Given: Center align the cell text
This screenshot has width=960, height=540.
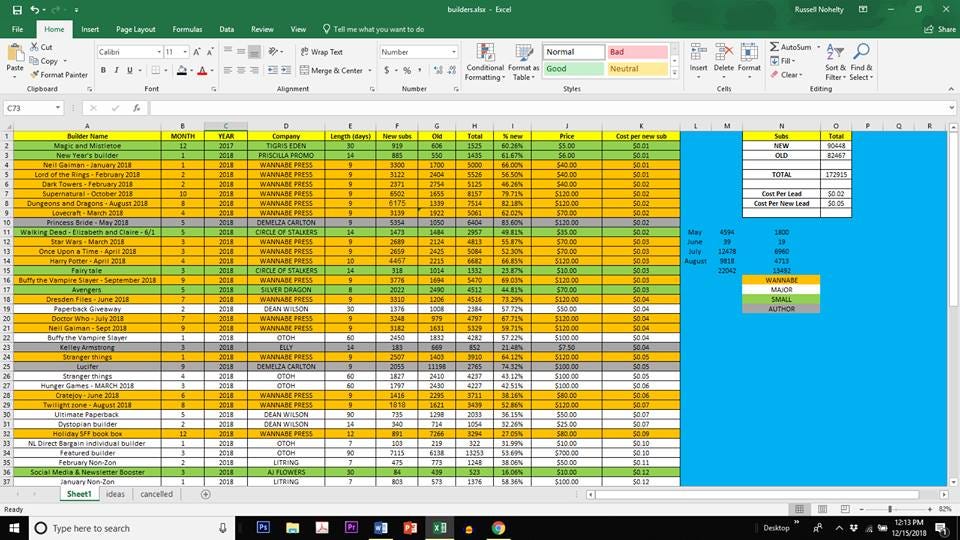Looking at the screenshot, I should (241, 71).
